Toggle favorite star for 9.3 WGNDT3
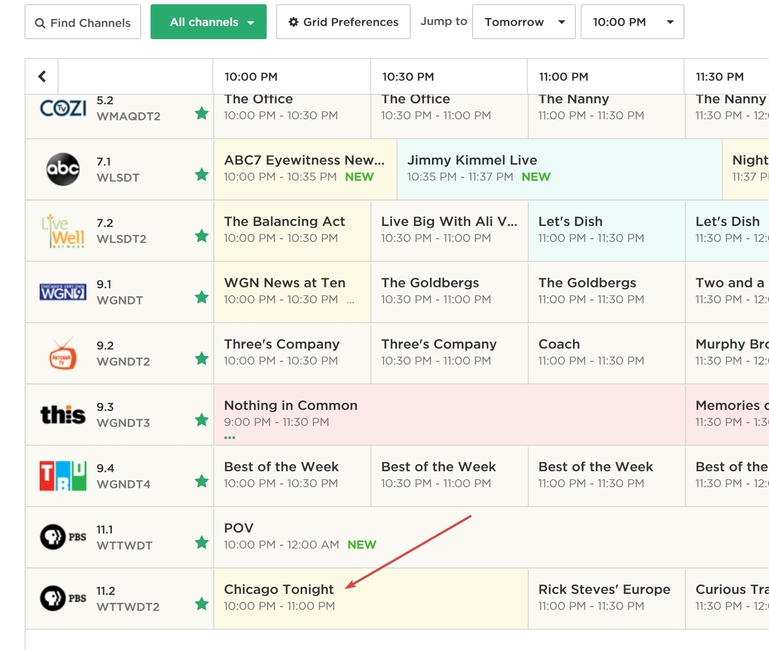Screen dimensions: 769x650 click(x=202, y=420)
